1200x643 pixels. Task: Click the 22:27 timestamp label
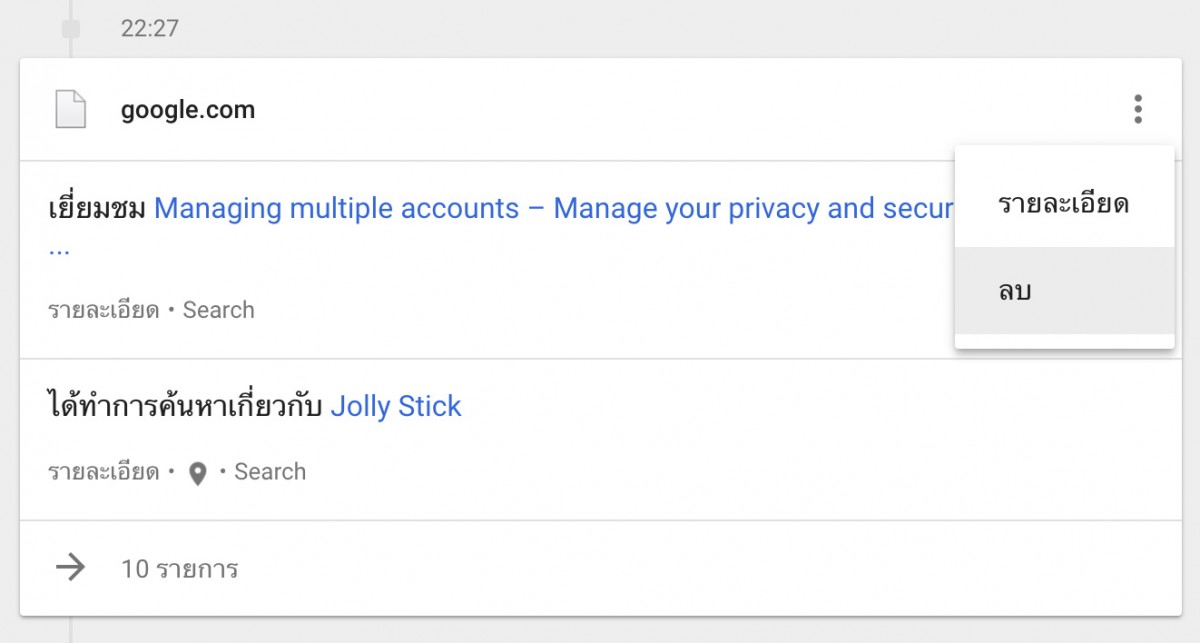pos(150,28)
